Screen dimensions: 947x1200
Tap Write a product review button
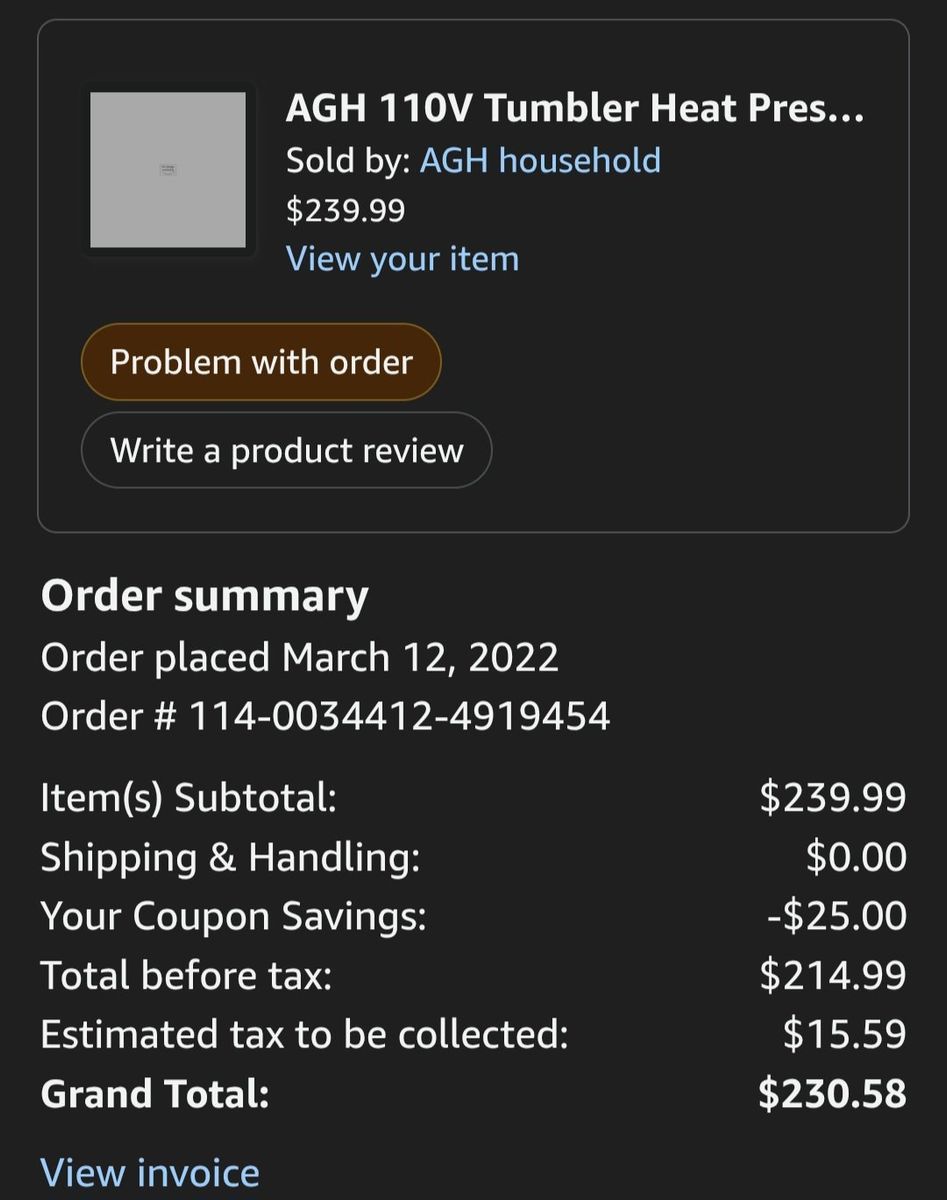click(x=286, y=450)
